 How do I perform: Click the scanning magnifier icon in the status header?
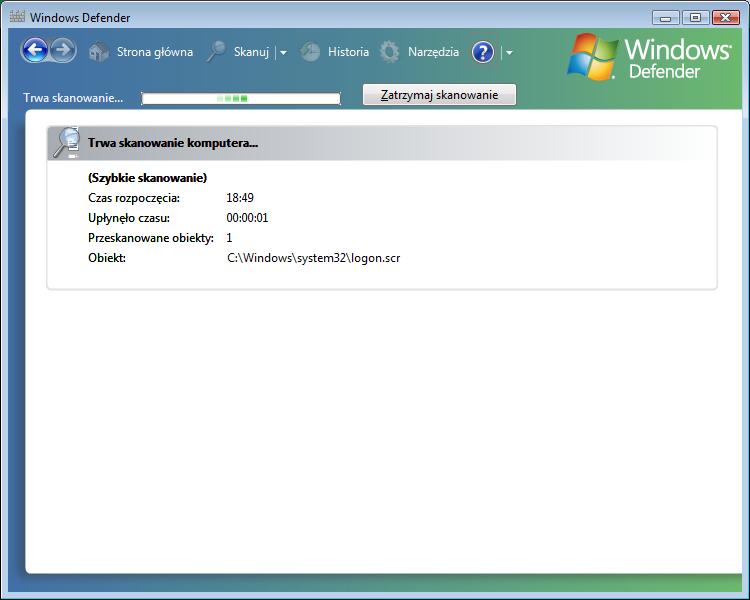[x=66, y=143]
